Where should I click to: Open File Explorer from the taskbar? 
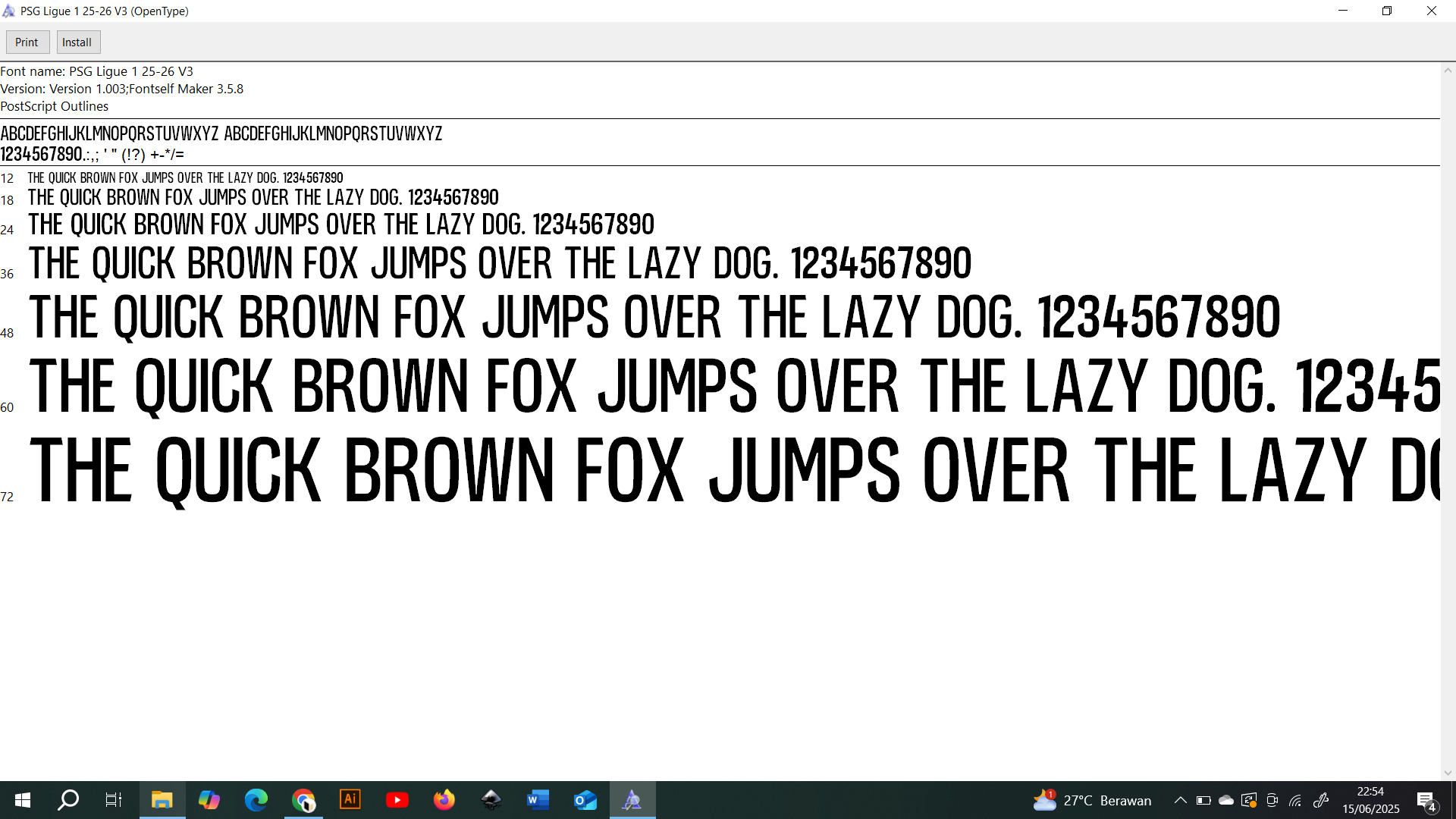click(x=162, y=800)
